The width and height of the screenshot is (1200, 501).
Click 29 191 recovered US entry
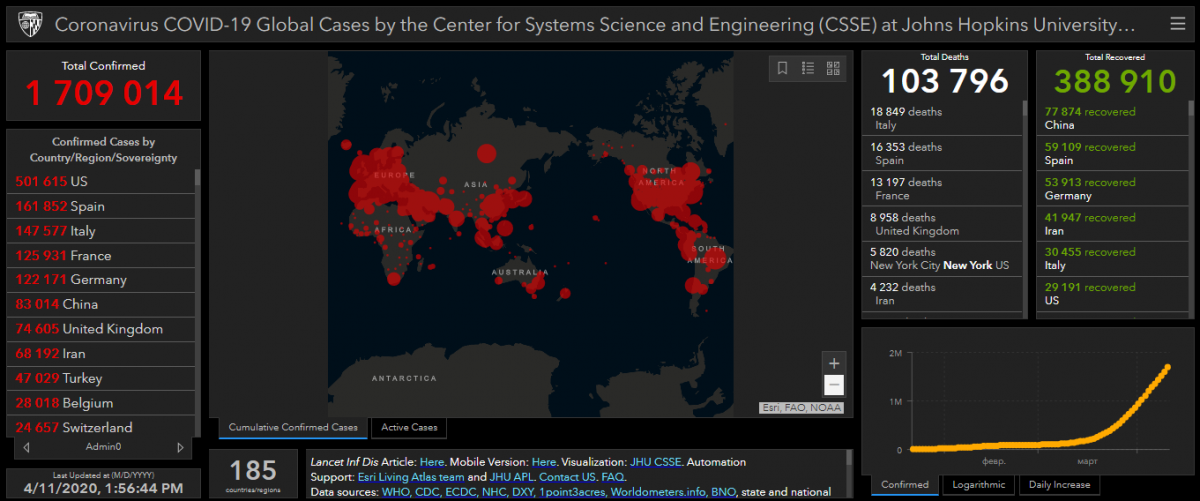[x=1112, y=294]
